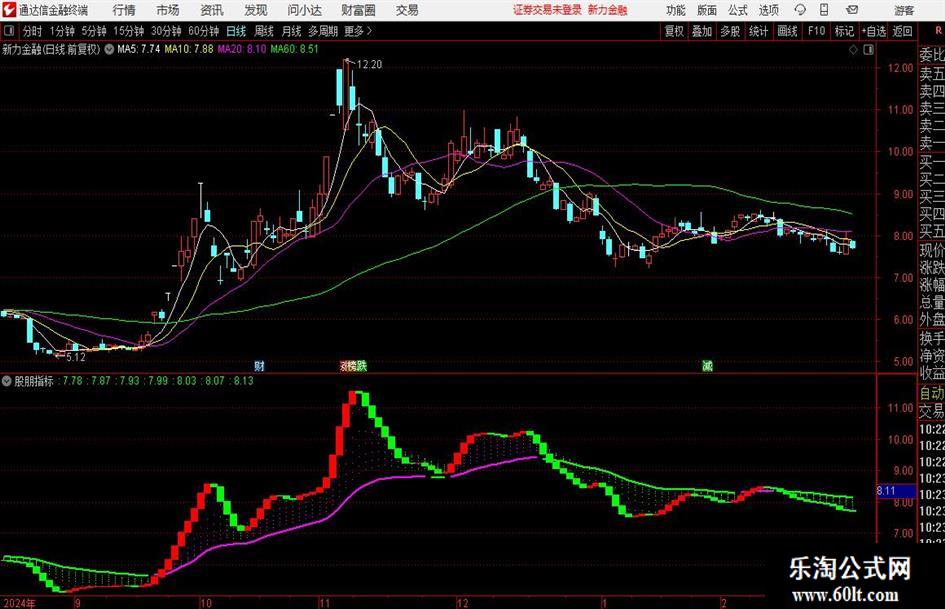Click the 2024年 date axis label
Viewport: 945px width, 609px height.
(19, 603)
